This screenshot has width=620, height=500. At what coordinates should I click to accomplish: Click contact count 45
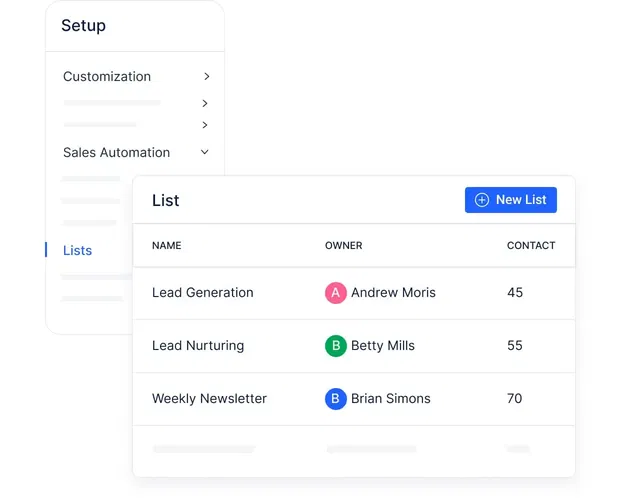tap(515, 292)
